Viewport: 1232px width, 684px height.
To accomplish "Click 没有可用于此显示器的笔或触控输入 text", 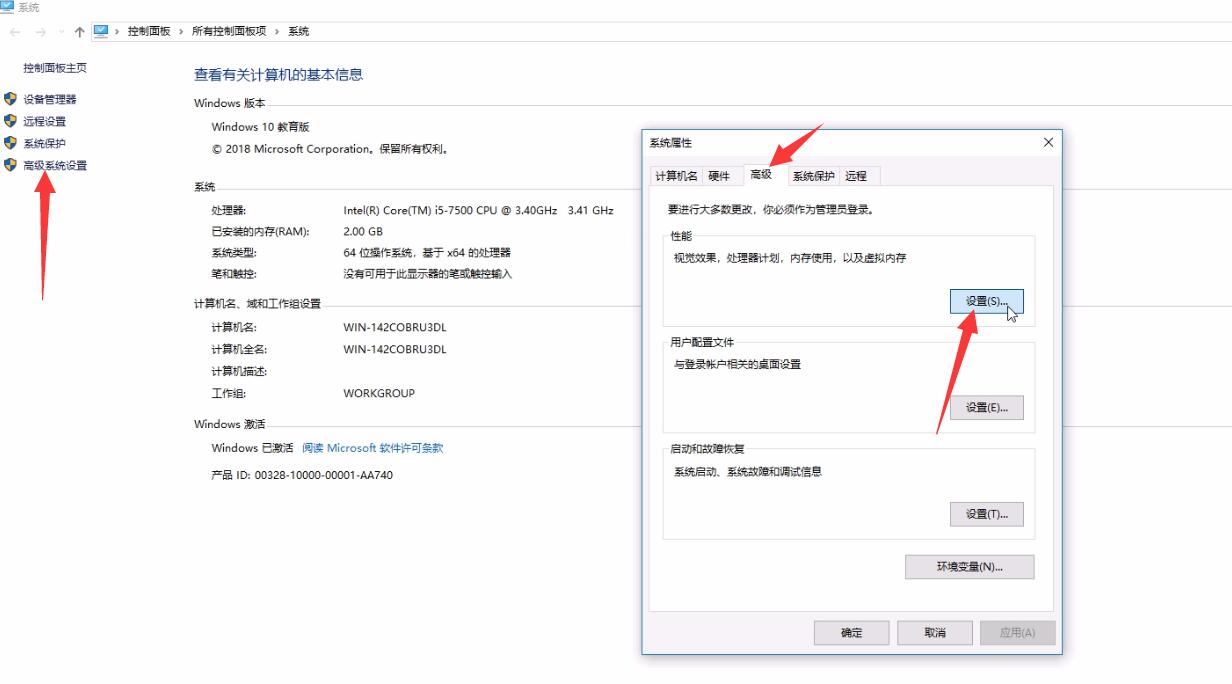I will pyautogui.click(x=427, y=273).
